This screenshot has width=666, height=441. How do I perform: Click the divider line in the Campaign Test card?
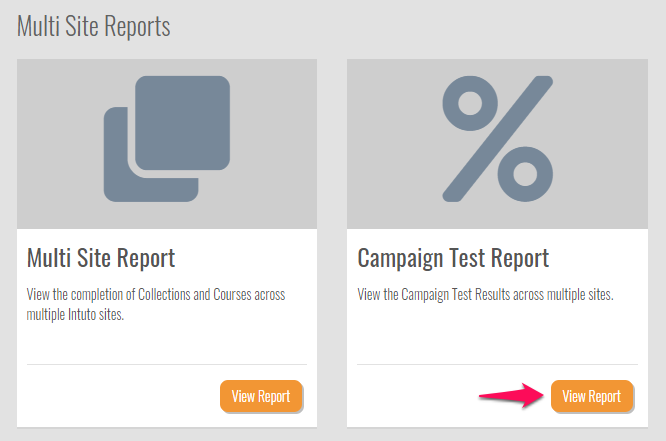496,364
